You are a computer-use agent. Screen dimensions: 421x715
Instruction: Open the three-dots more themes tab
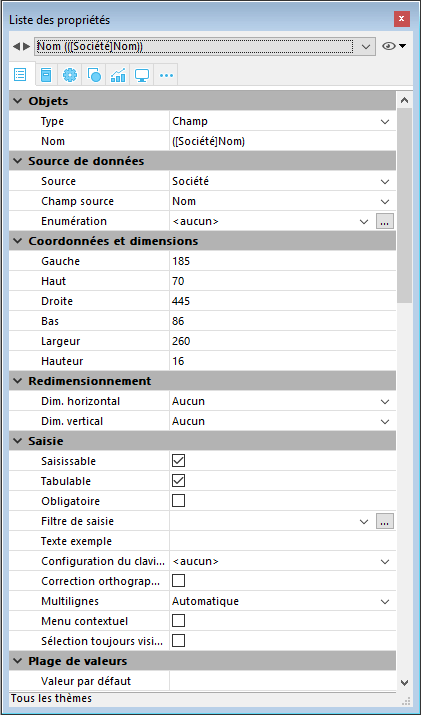click(166, 75)
